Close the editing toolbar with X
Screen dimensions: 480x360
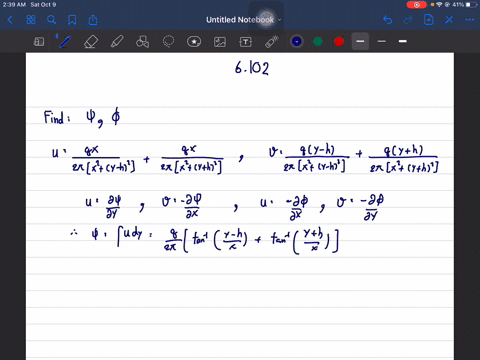449,20
